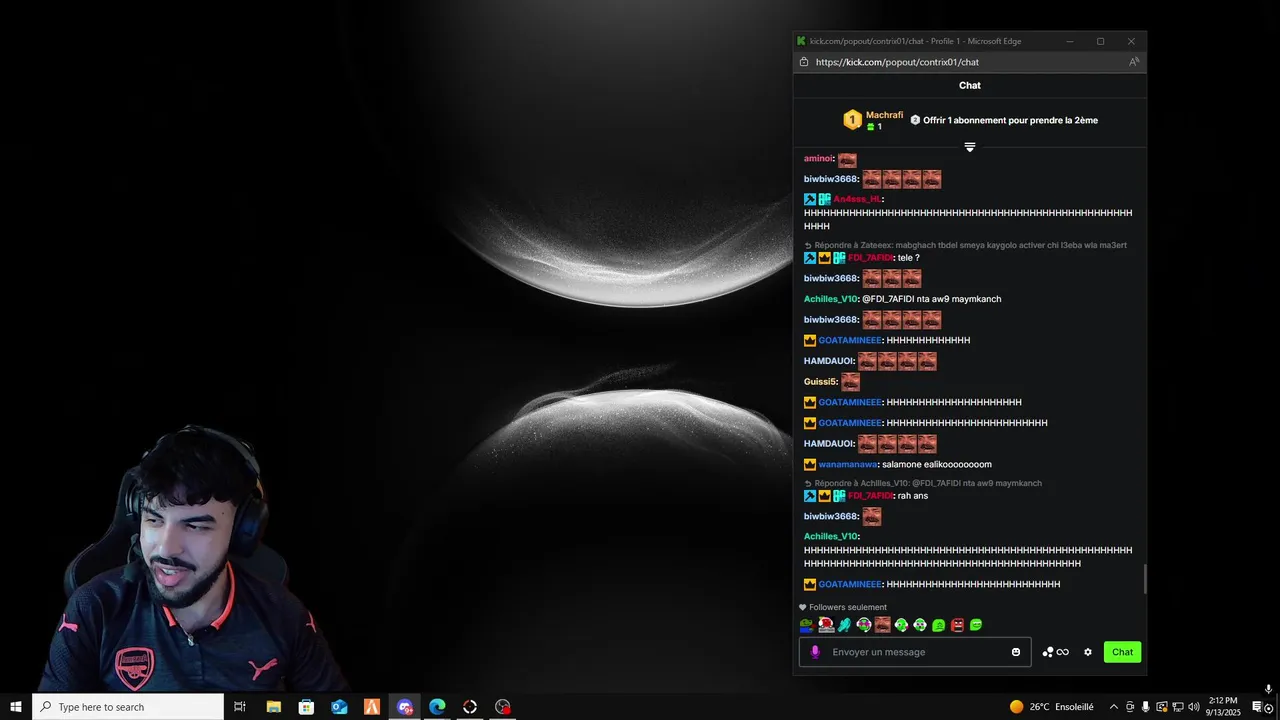The image size is (1280, 720).
Task: Click the channel points infinity icon
Action: tap(1056, 652)
